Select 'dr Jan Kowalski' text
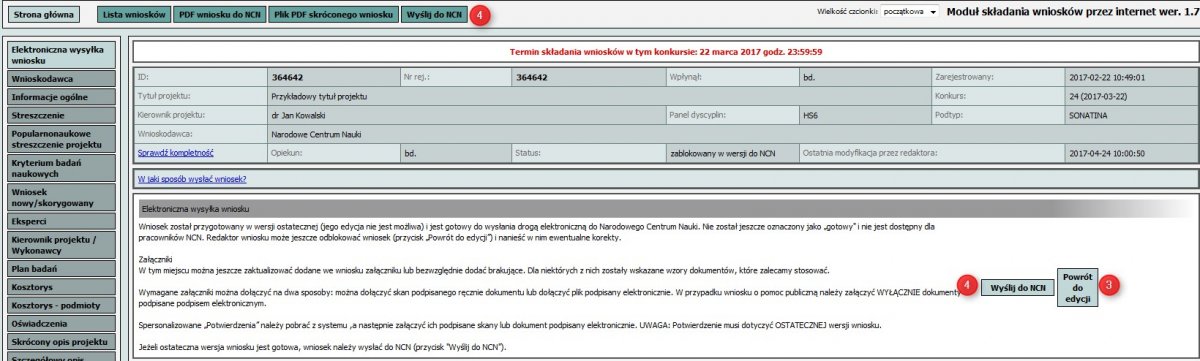Screen dimensions: 1200x361 tap(300, 115)
